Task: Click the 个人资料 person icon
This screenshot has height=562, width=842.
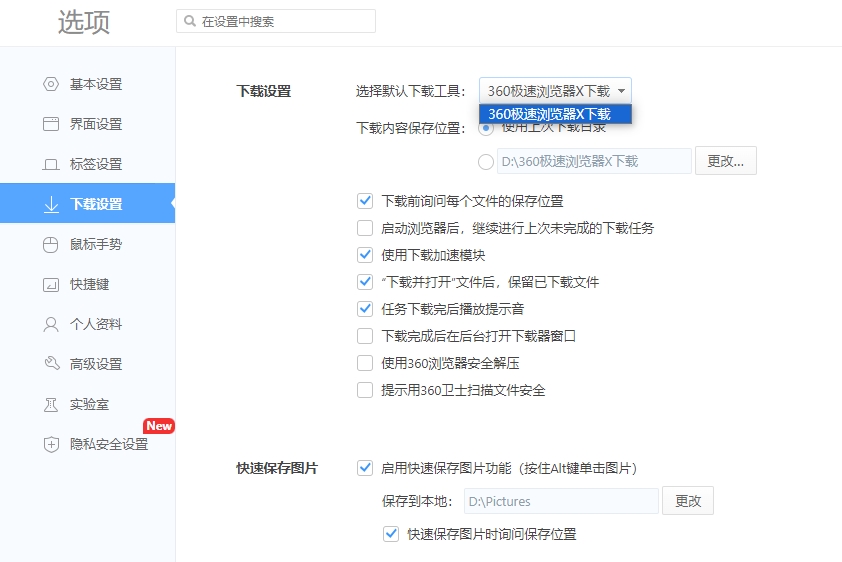Action: 51,324
